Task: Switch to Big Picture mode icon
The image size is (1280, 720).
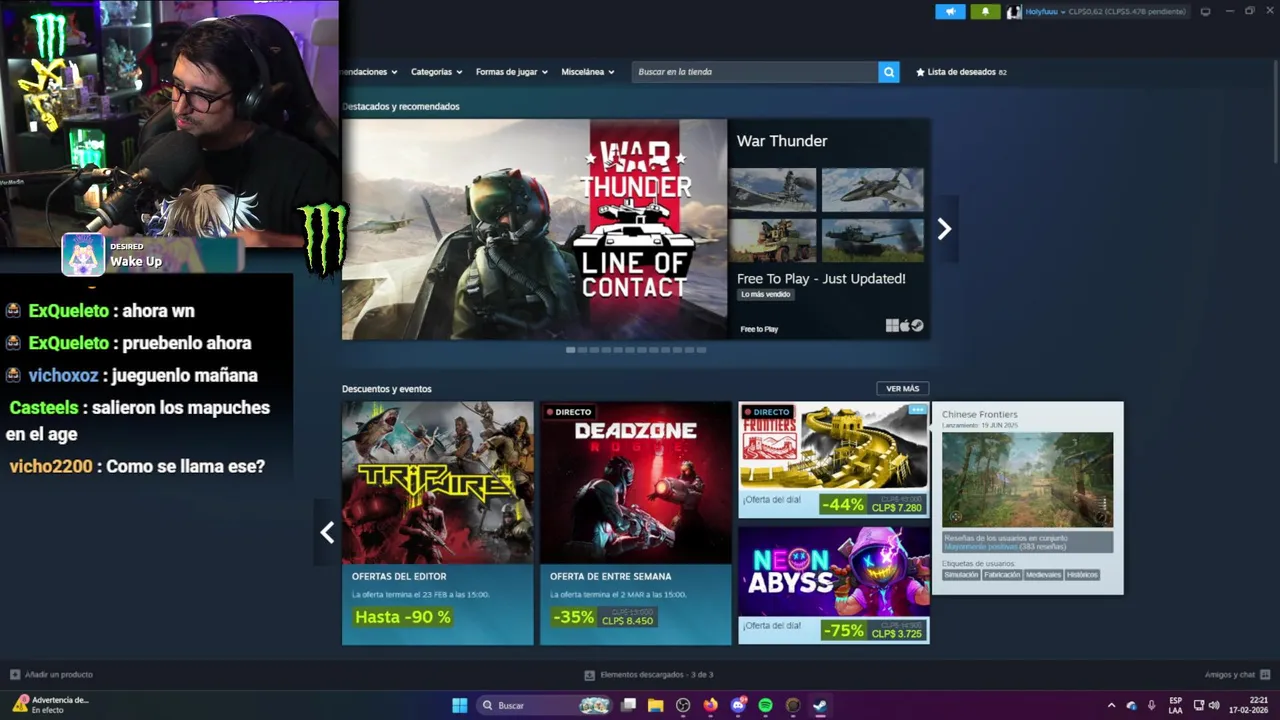Action: point(1205,12)
